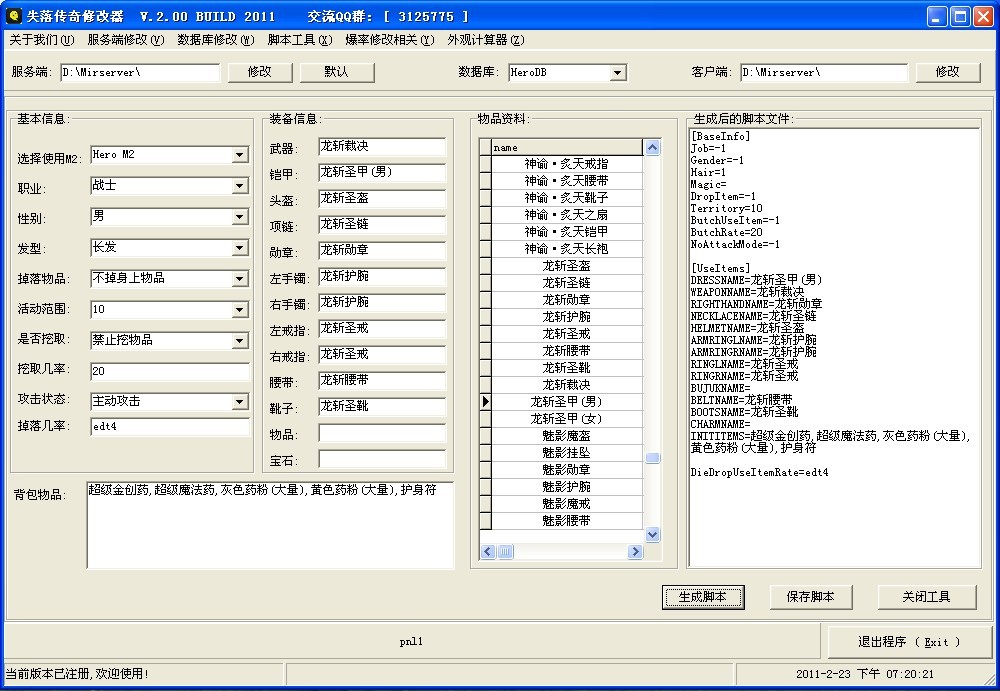Click the 生成脚本 button

point(702,597)
